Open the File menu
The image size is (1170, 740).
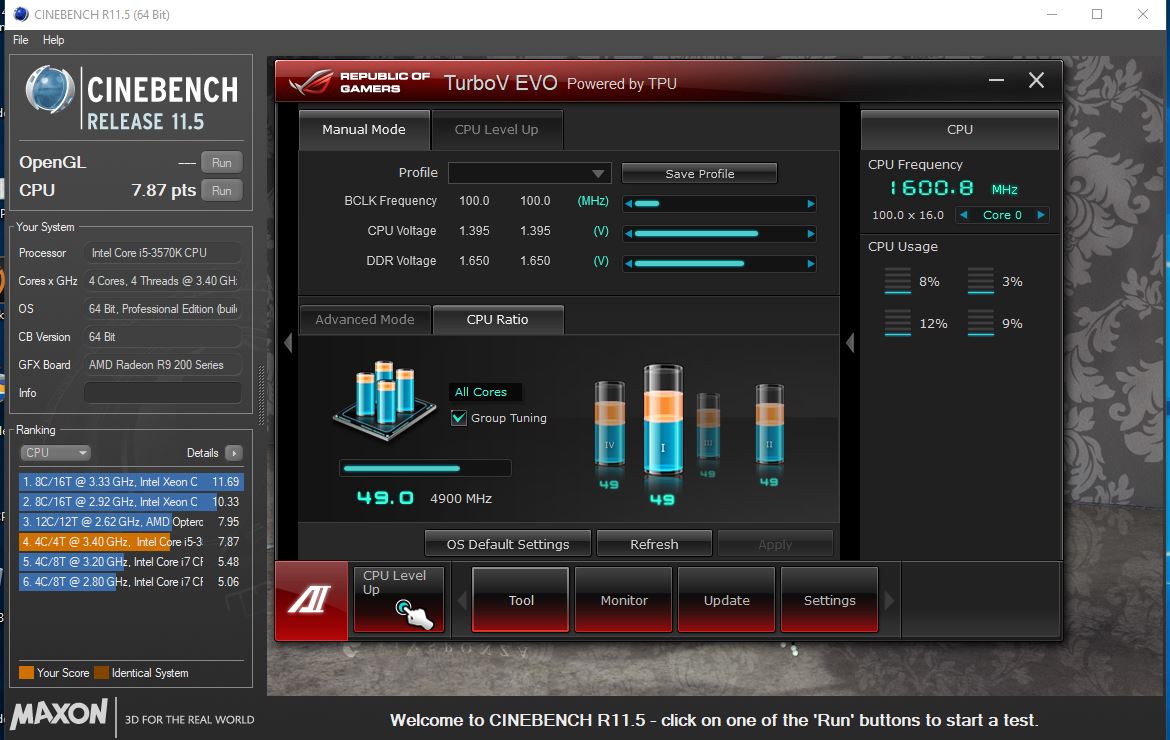[x=21, y=40]
